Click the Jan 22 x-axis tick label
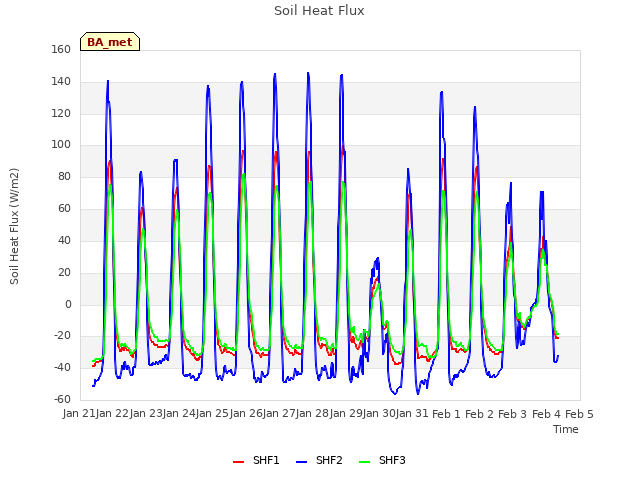The width and height of the screenshot is (640, 480). pyautogui.click(x=112, y=414)
